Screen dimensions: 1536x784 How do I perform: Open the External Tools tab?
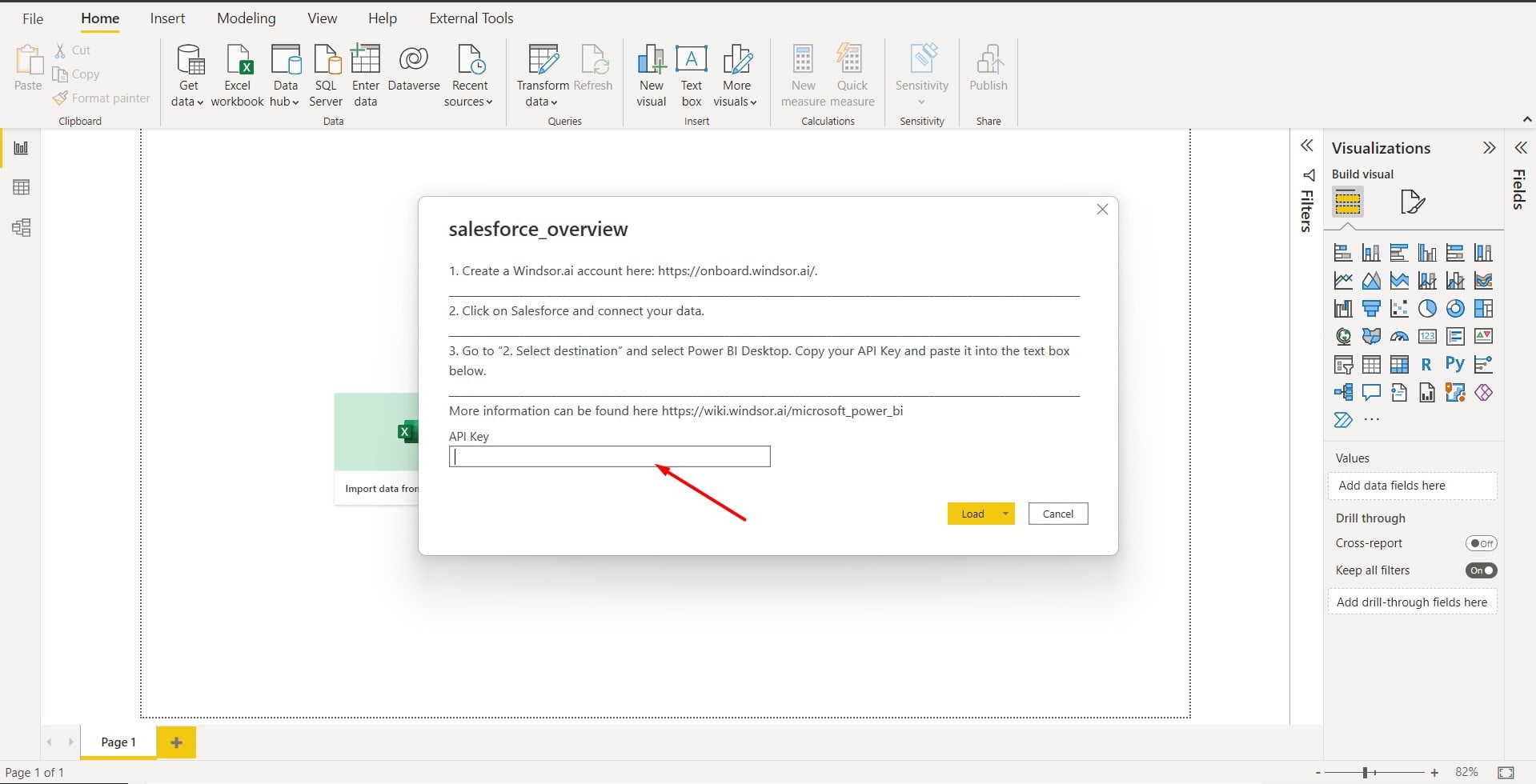click(x=471, y=18)
